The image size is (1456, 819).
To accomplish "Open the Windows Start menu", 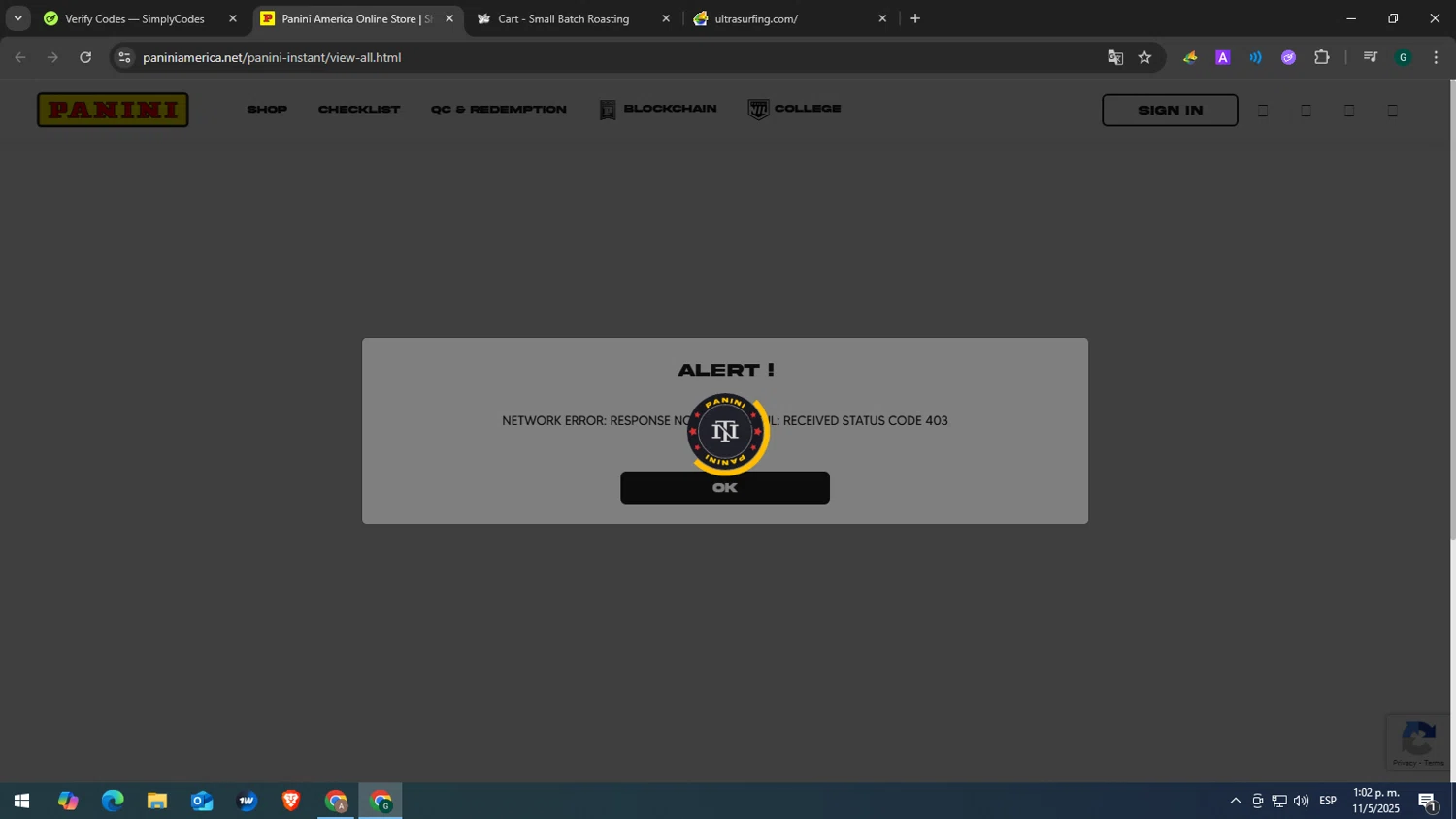I will pyautogui.click(x=21, y=801).
